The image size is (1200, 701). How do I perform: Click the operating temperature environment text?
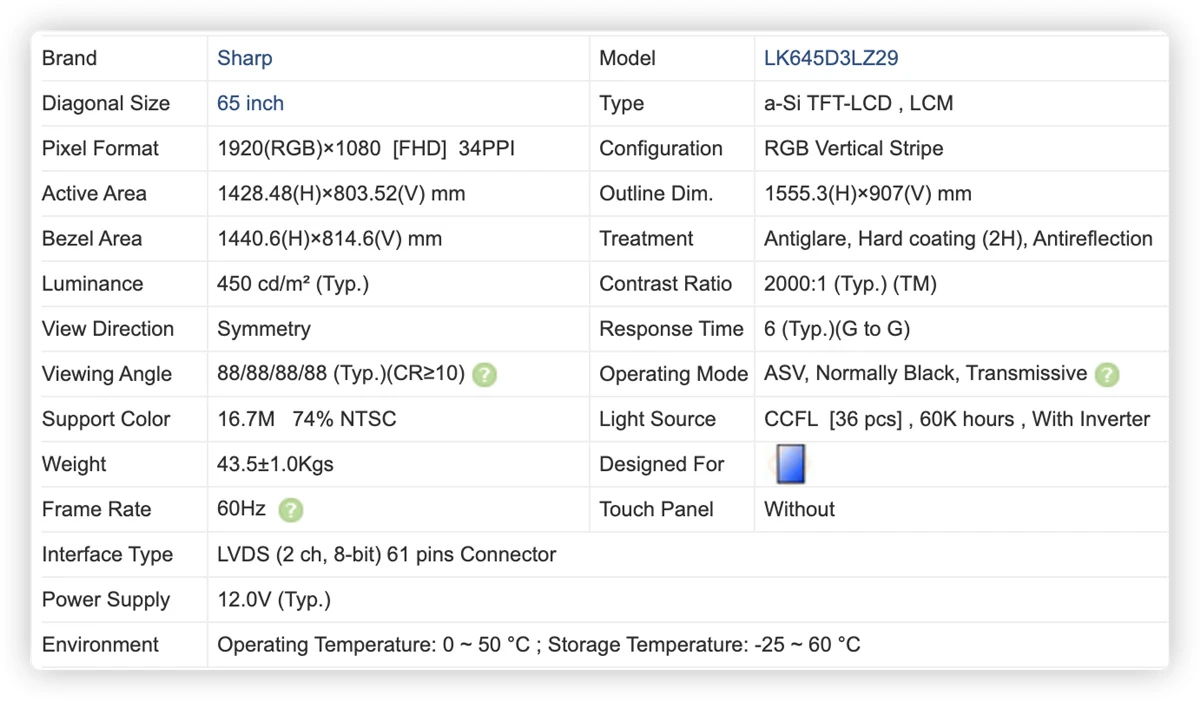(538, 645)
